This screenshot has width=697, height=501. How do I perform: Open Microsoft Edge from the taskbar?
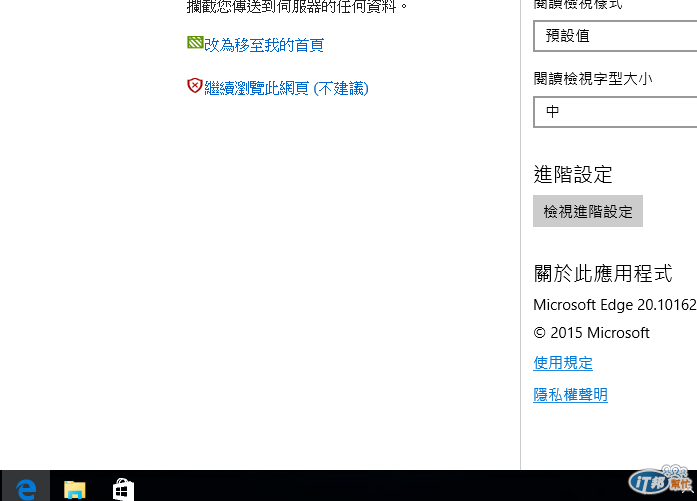coord(26,488)
